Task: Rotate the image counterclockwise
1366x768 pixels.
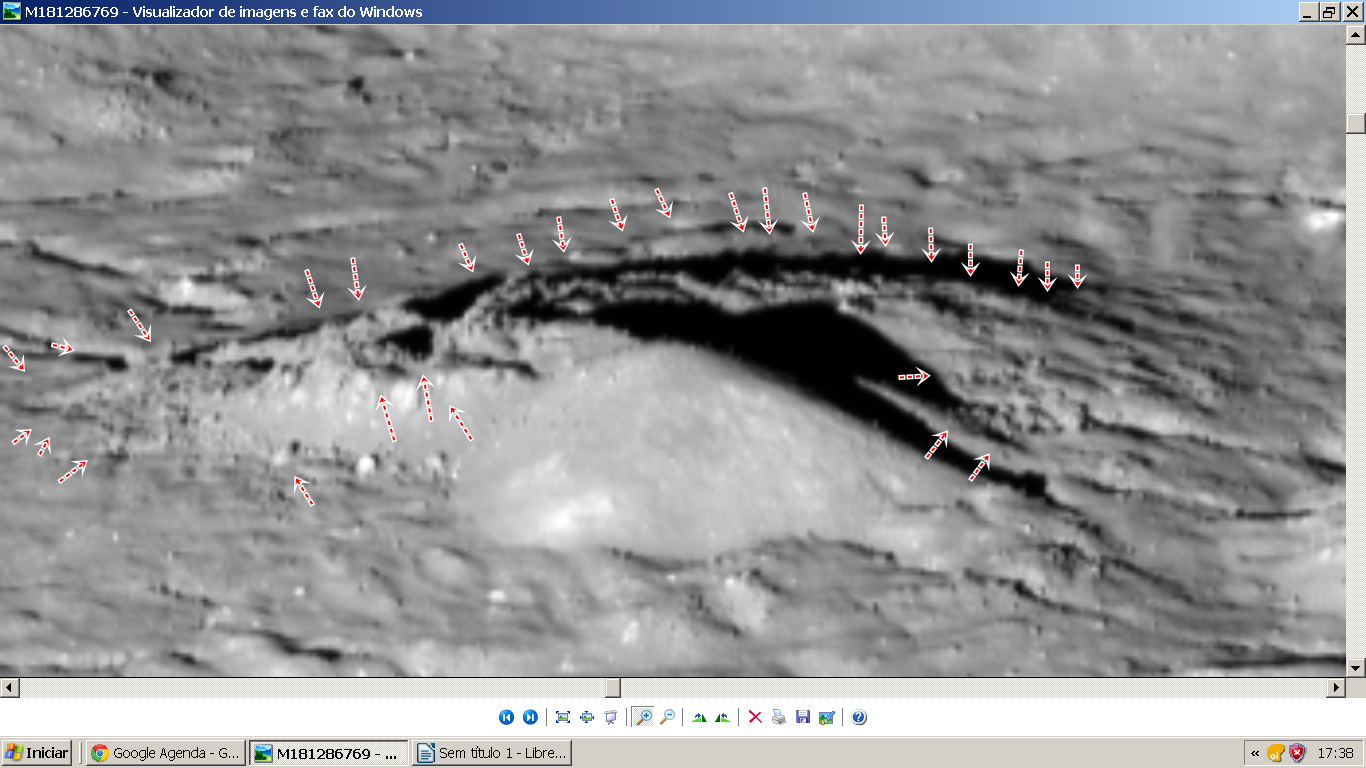Action: pyautogui.click(x=723, y=717)
